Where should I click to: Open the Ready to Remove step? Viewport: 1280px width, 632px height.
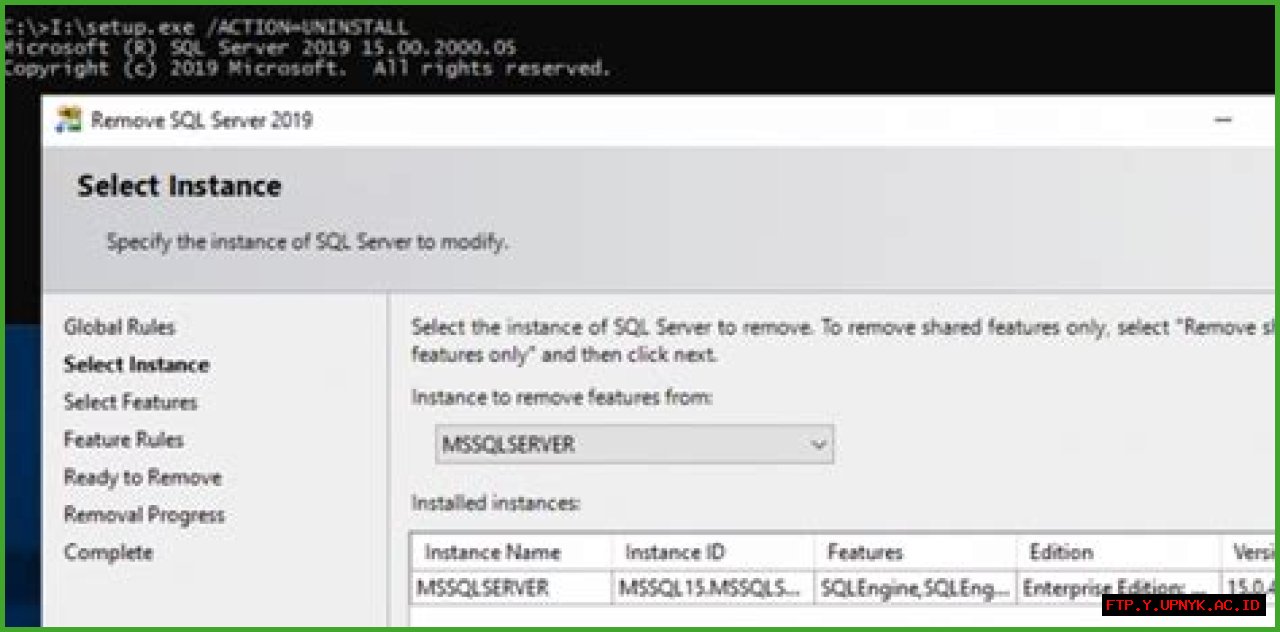point(142,477)
